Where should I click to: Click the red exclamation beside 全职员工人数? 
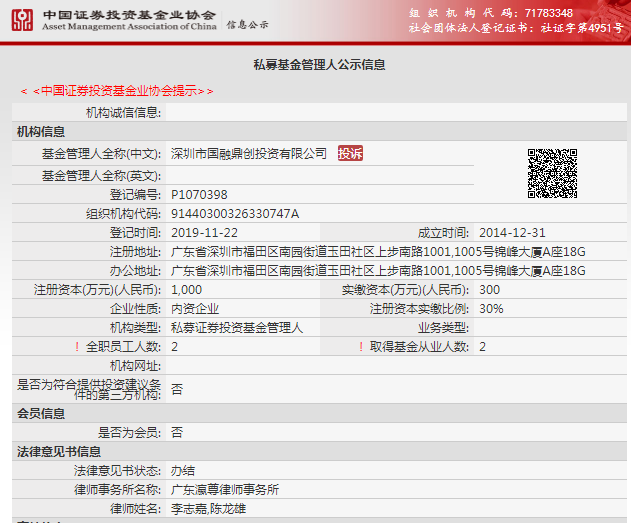pyautogui.click(x=77, y=346)
